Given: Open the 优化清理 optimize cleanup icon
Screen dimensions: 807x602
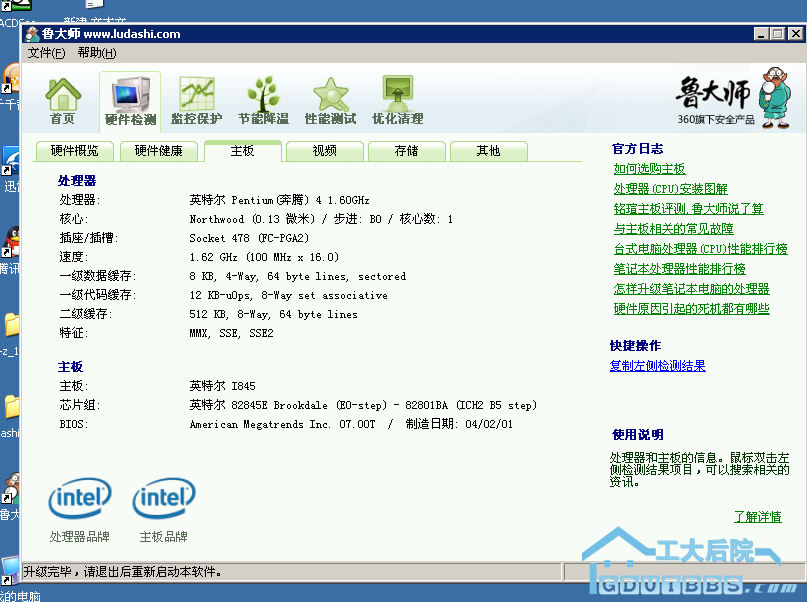Looking at the screenshot, I should pos(397,101).
